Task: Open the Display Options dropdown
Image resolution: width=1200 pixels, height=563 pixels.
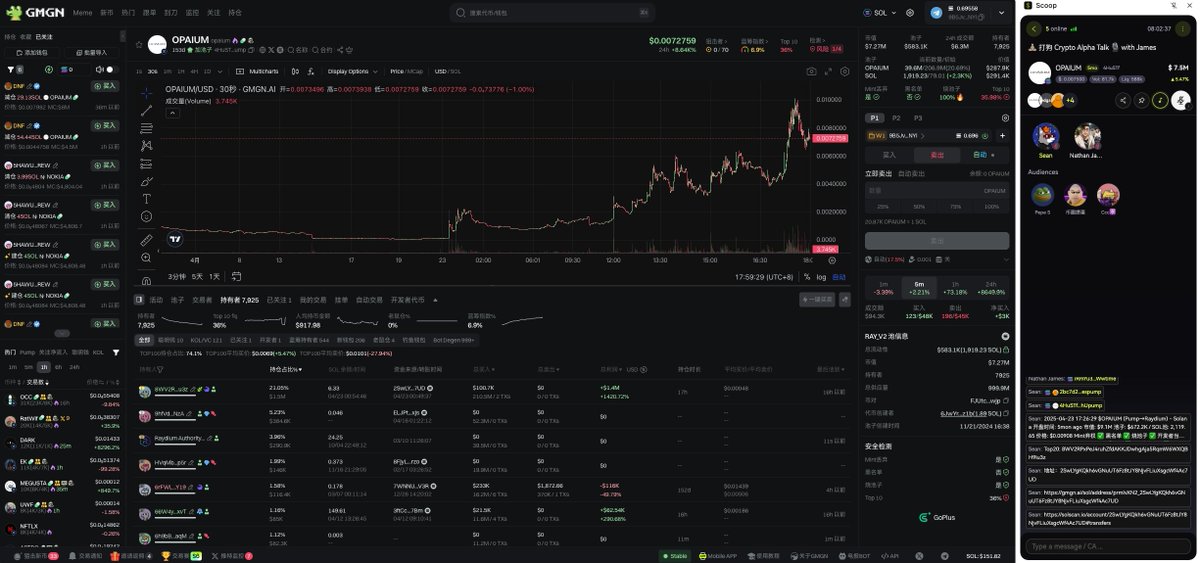Action: [x=351, y=72]
